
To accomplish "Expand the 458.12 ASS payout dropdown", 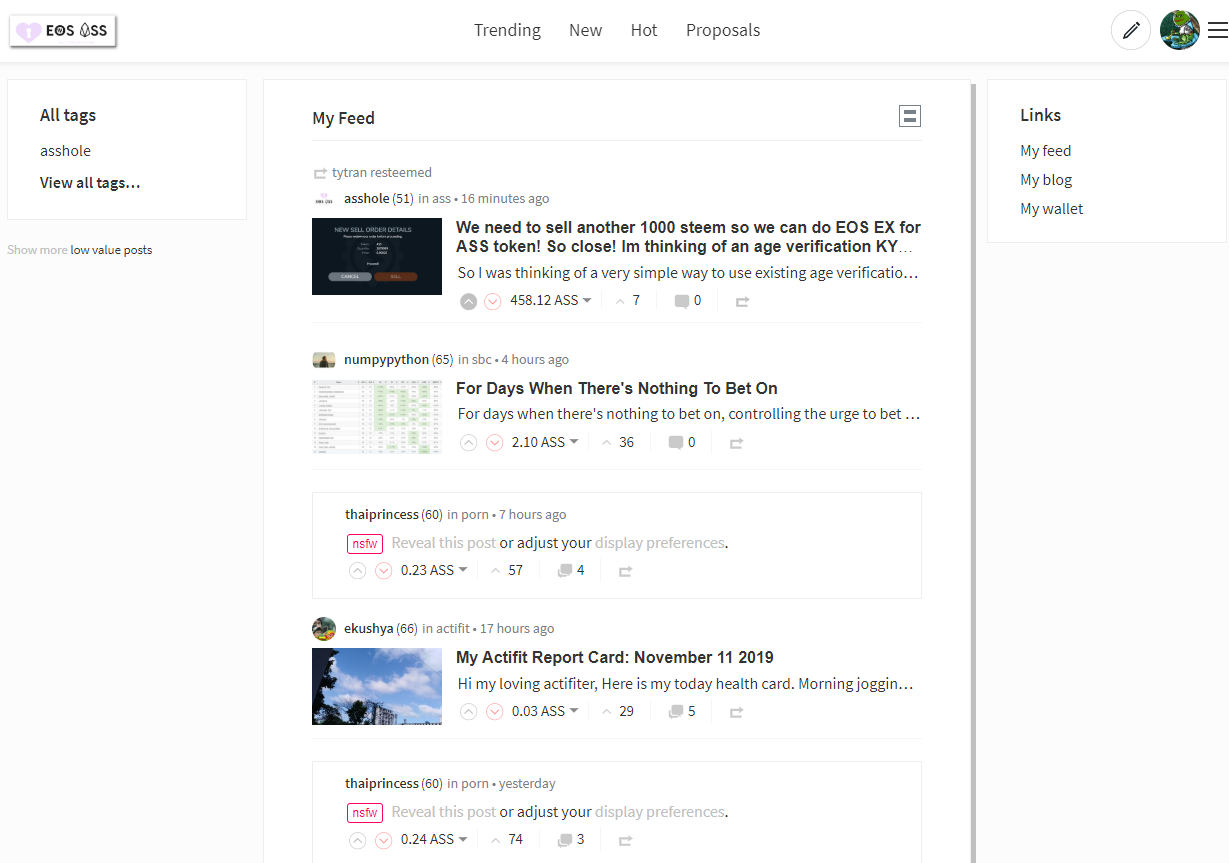I will coord(586,301).
